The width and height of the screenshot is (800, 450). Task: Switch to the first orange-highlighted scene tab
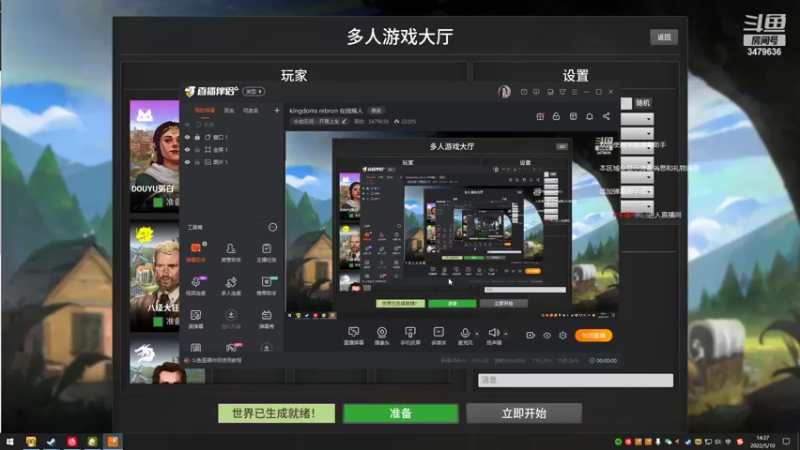[x=205, y=110]
